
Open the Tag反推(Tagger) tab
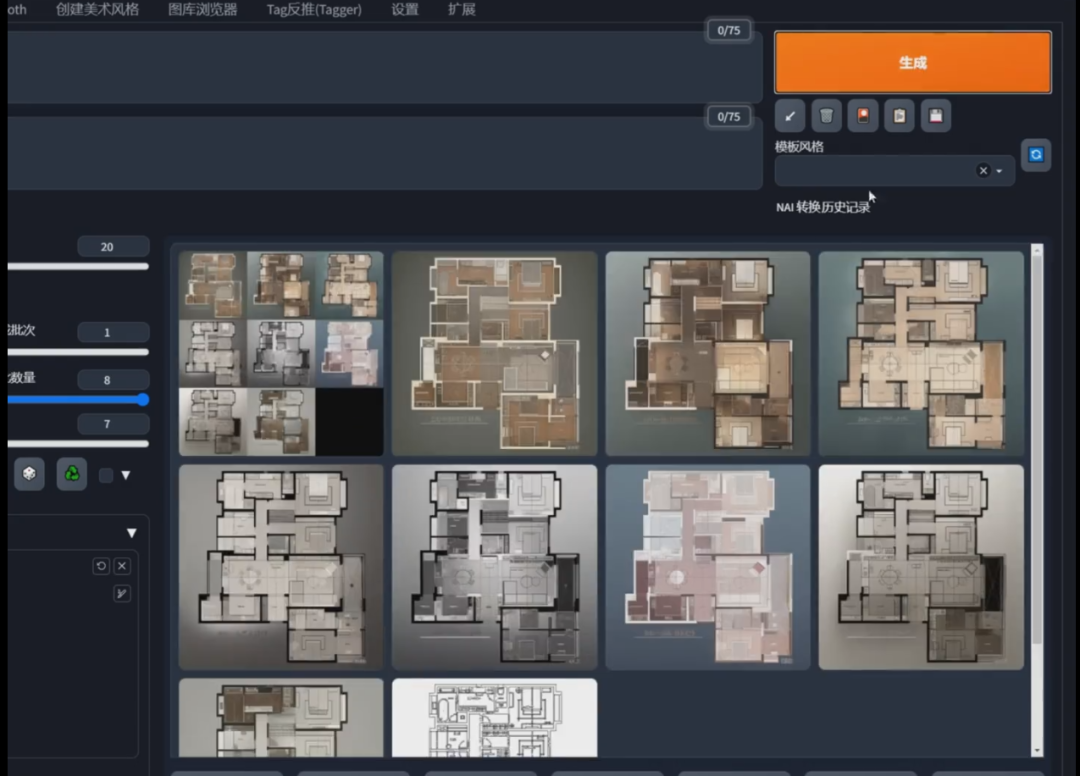click(314, 10)
